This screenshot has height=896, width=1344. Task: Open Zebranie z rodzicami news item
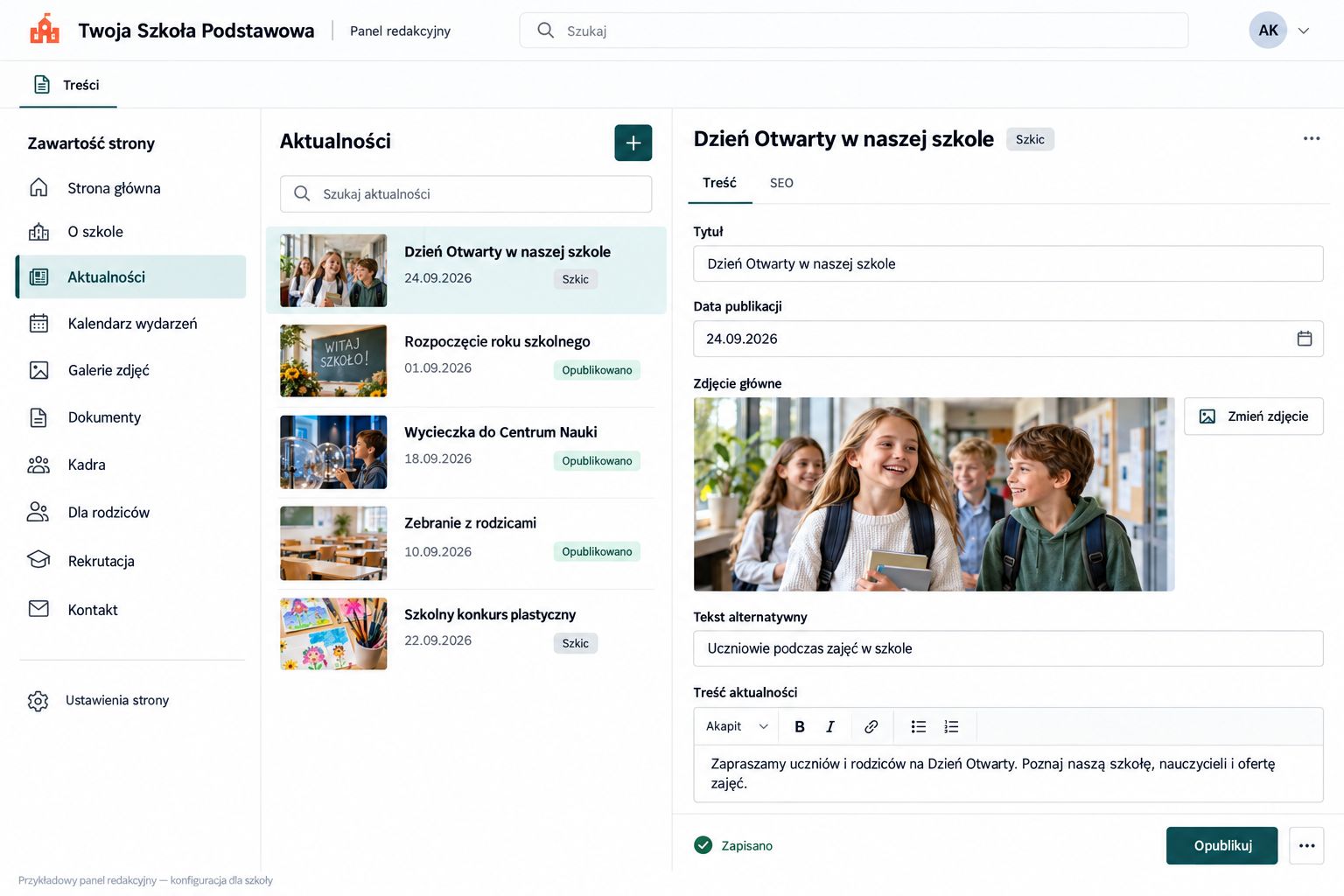coord(467,542)
